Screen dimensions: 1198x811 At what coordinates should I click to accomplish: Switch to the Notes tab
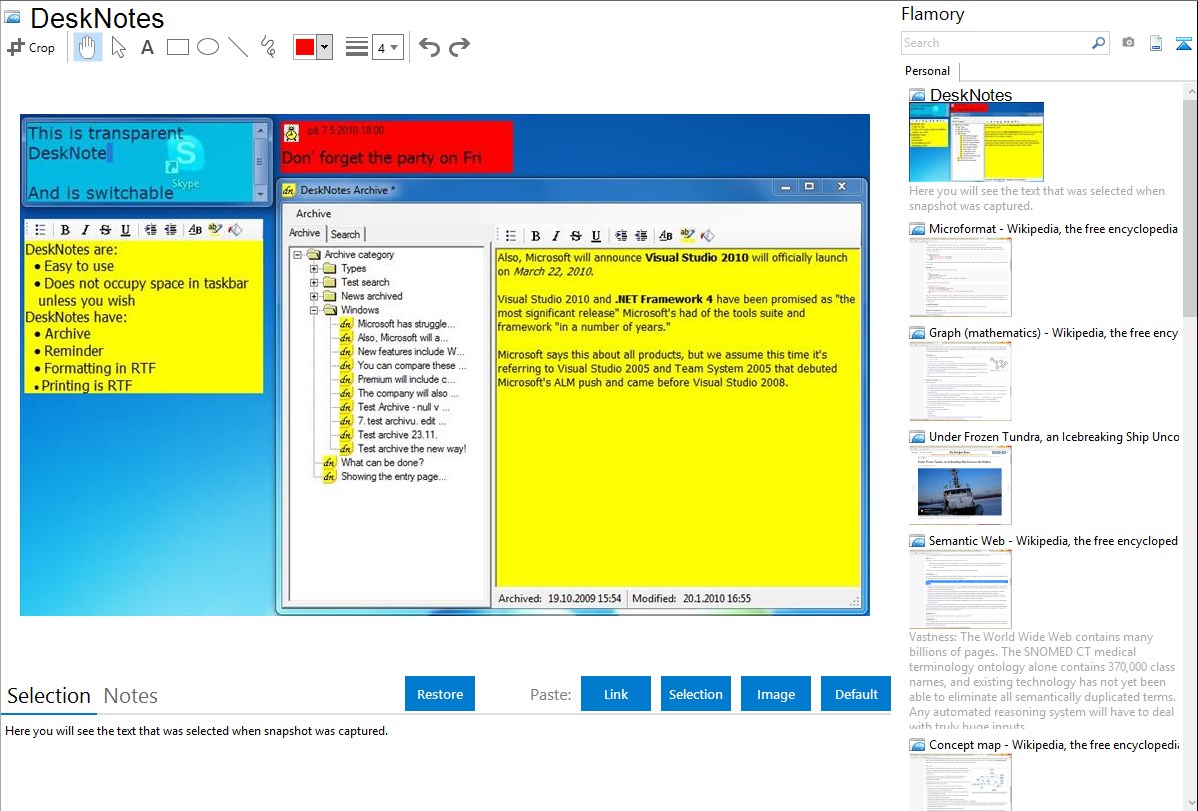point(131,696)
